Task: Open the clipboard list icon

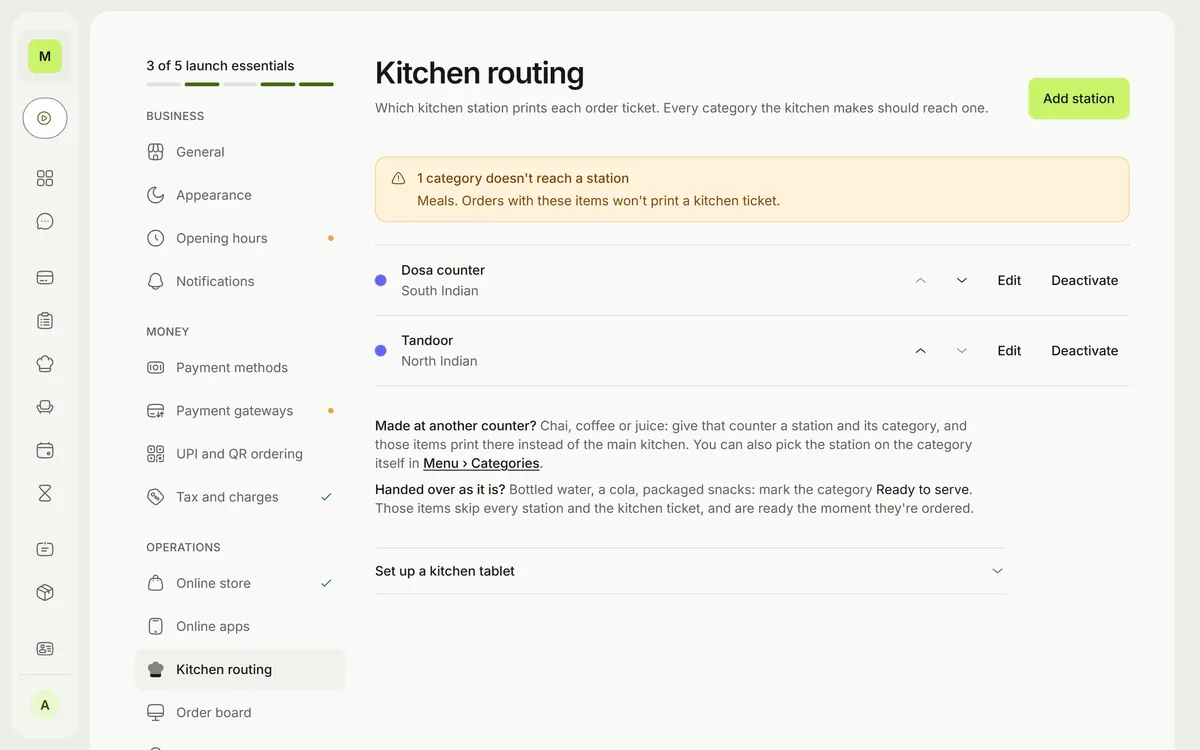Action: [x=45, y=321]
